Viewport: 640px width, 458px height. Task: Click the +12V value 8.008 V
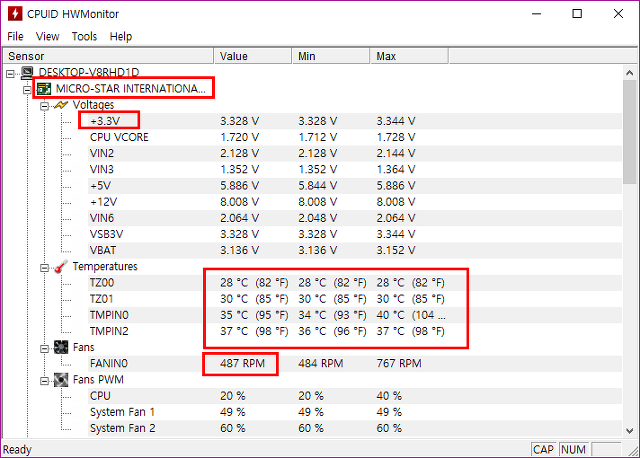click(x=240, y=202)
